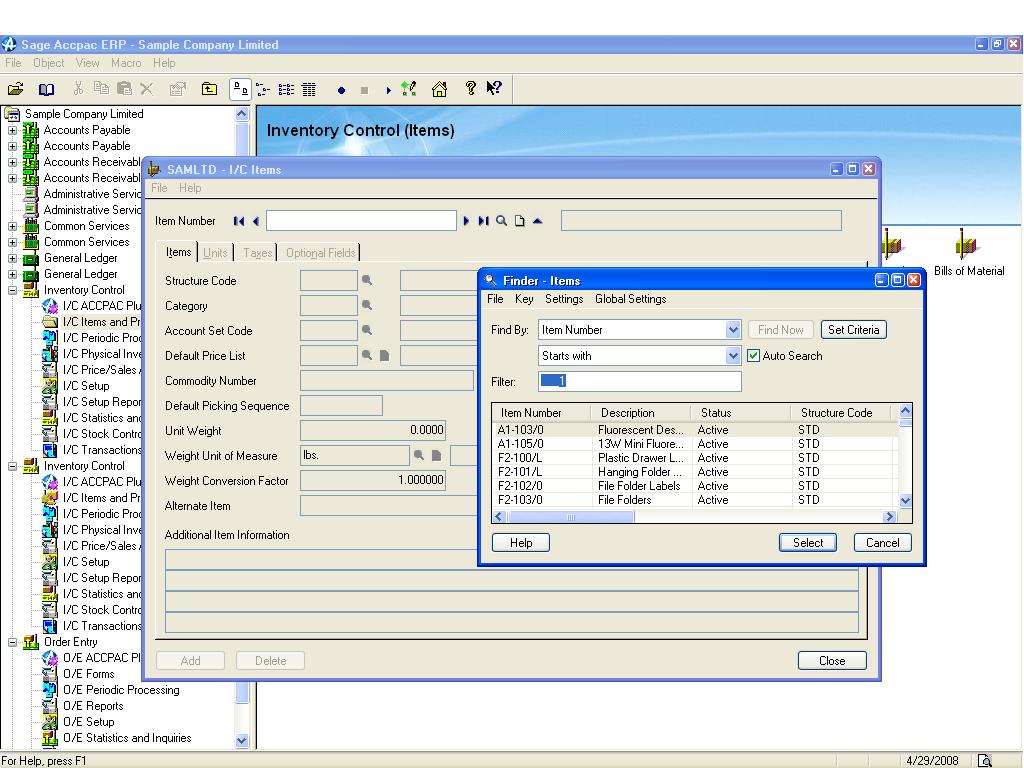1024x768 pixels.
Task: Click the go up one level folder icon
Action: point(209,89)
